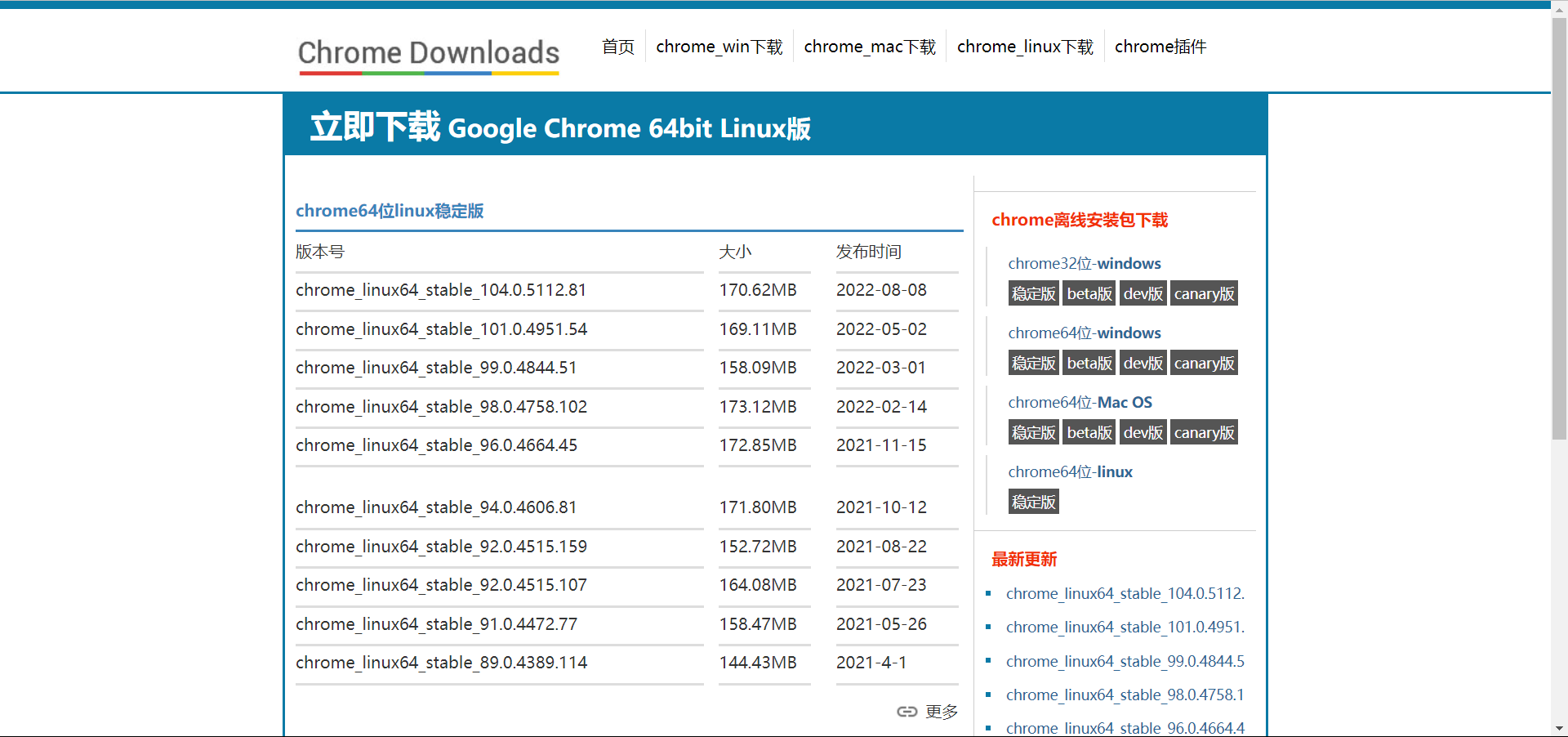The width and height of the screenshot is (1568, 737).
Task: Select dev版 under chrome64位-Mac OS
Action: click(1143, 432)
